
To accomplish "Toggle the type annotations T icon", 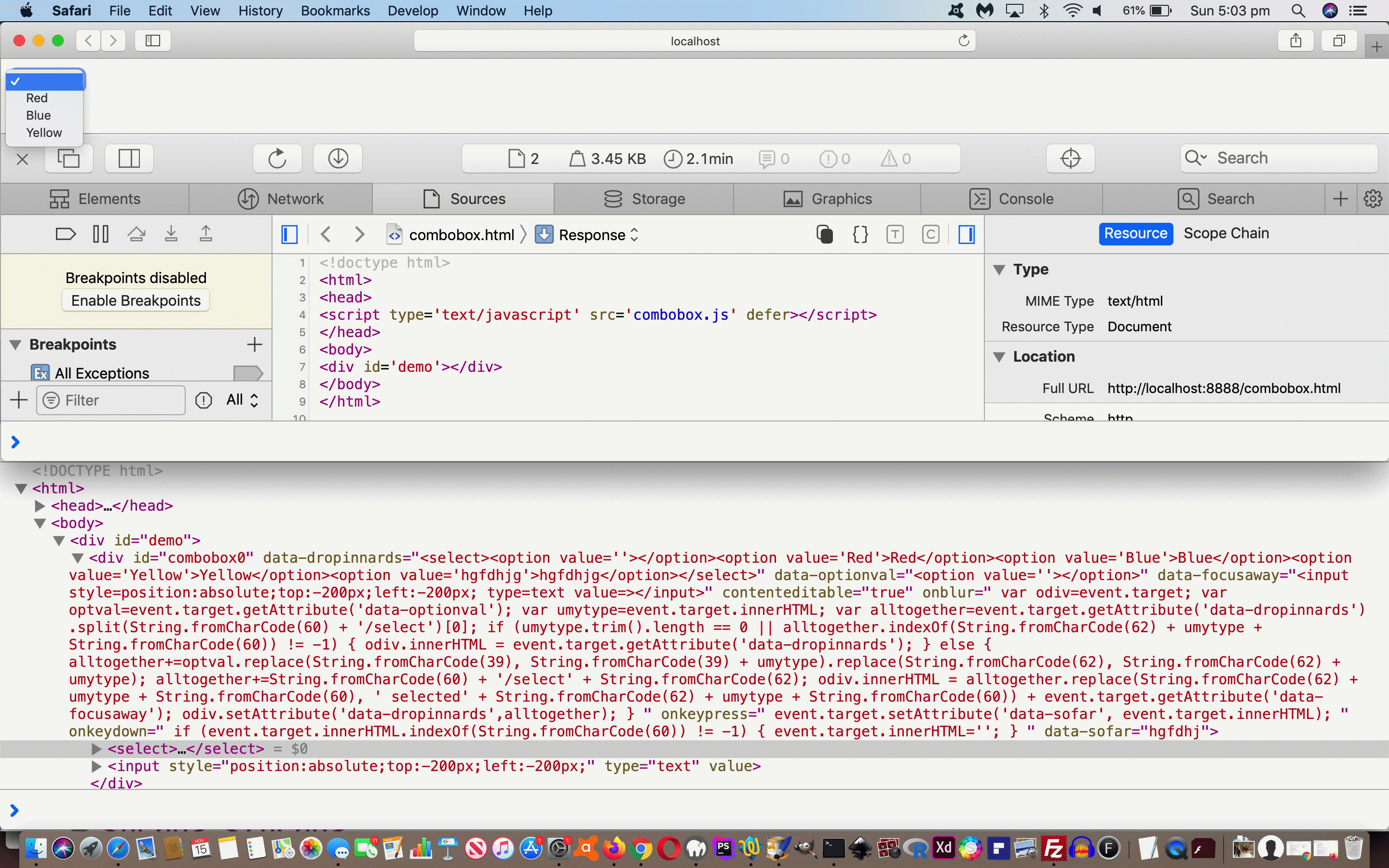I will (x=895, y=234).
